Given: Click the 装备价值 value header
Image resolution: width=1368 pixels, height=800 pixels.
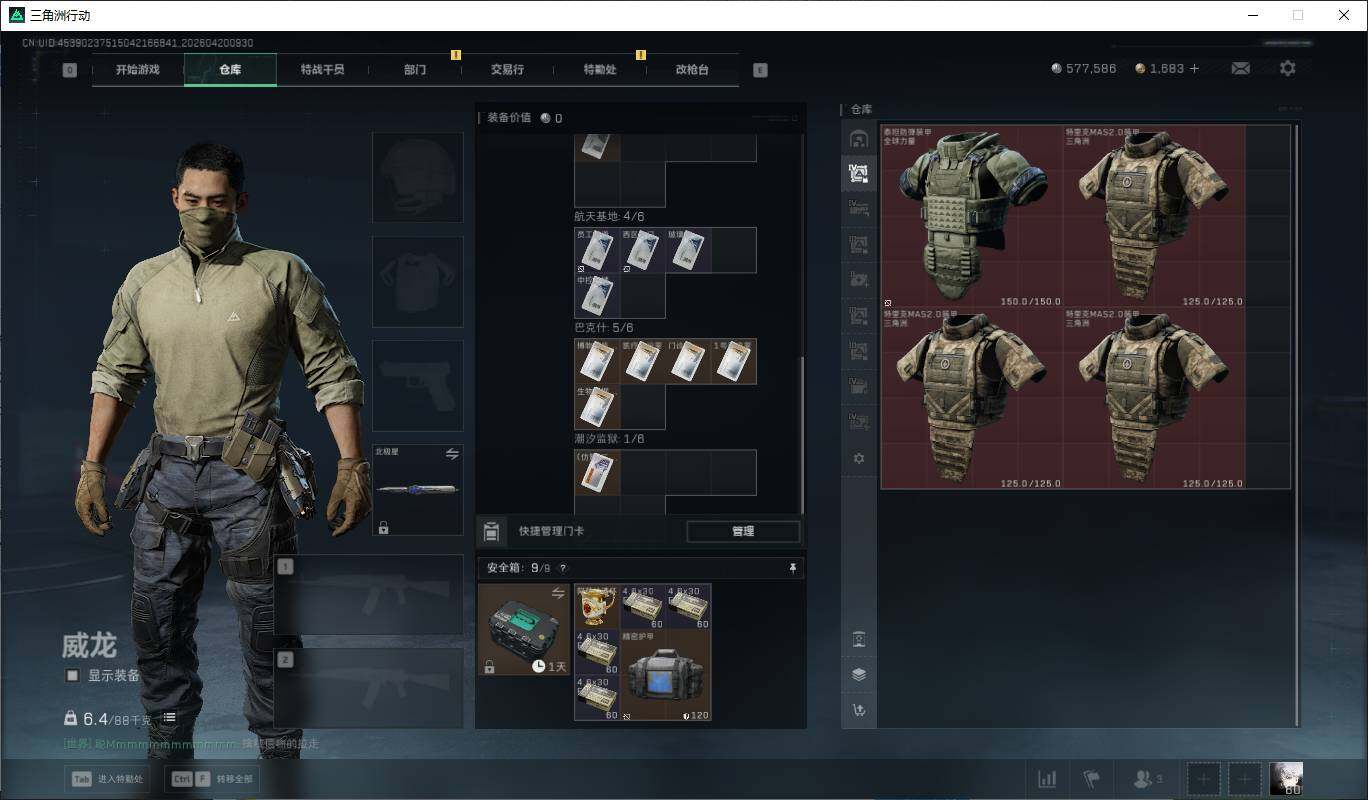Looking at the screenshot, I should 524,118.
